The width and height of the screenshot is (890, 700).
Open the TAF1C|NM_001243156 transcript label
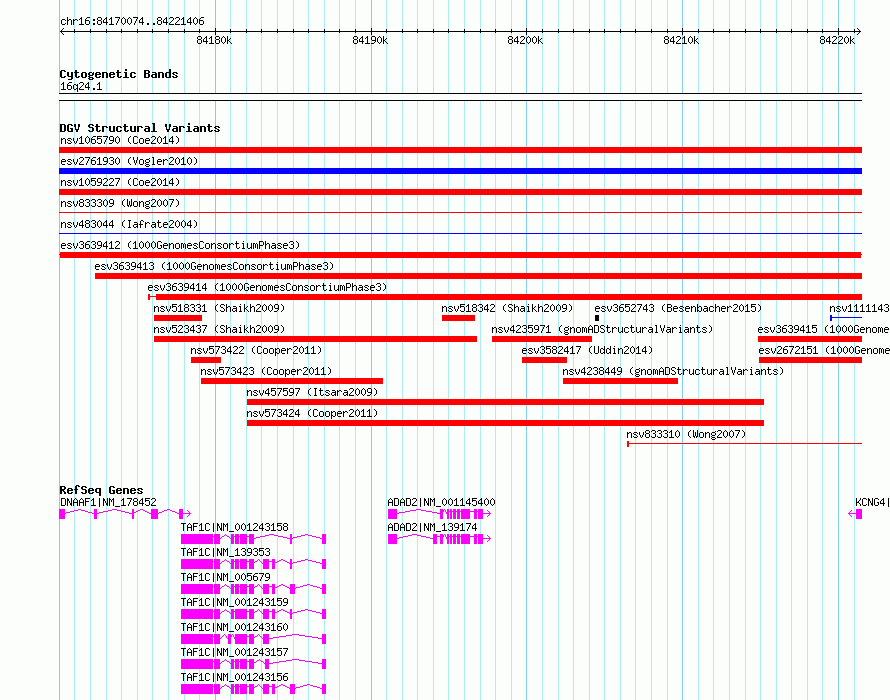234,677
